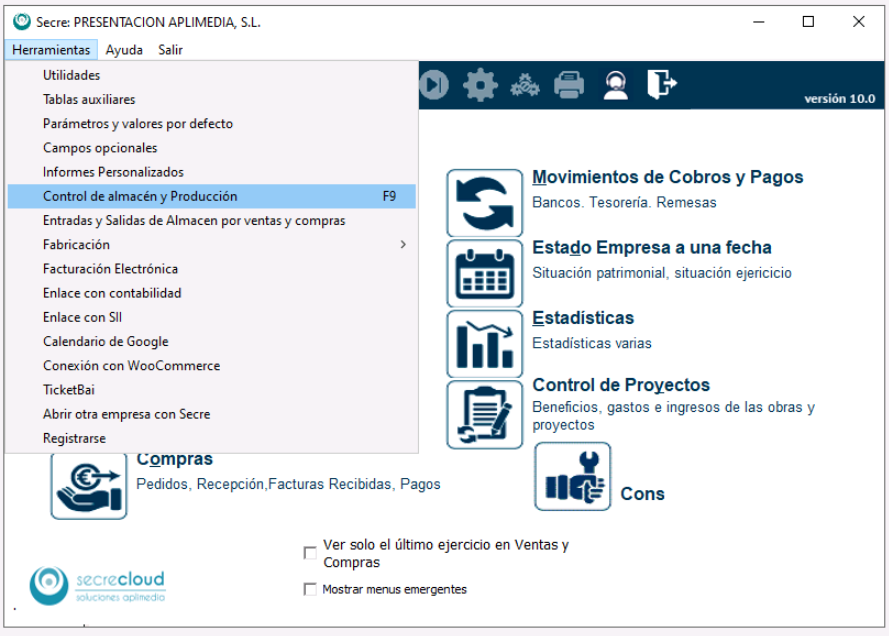Screen dimensions: 889x636
Task: Click the Estado Empresa calendar icon
Action: coord(485,273)
